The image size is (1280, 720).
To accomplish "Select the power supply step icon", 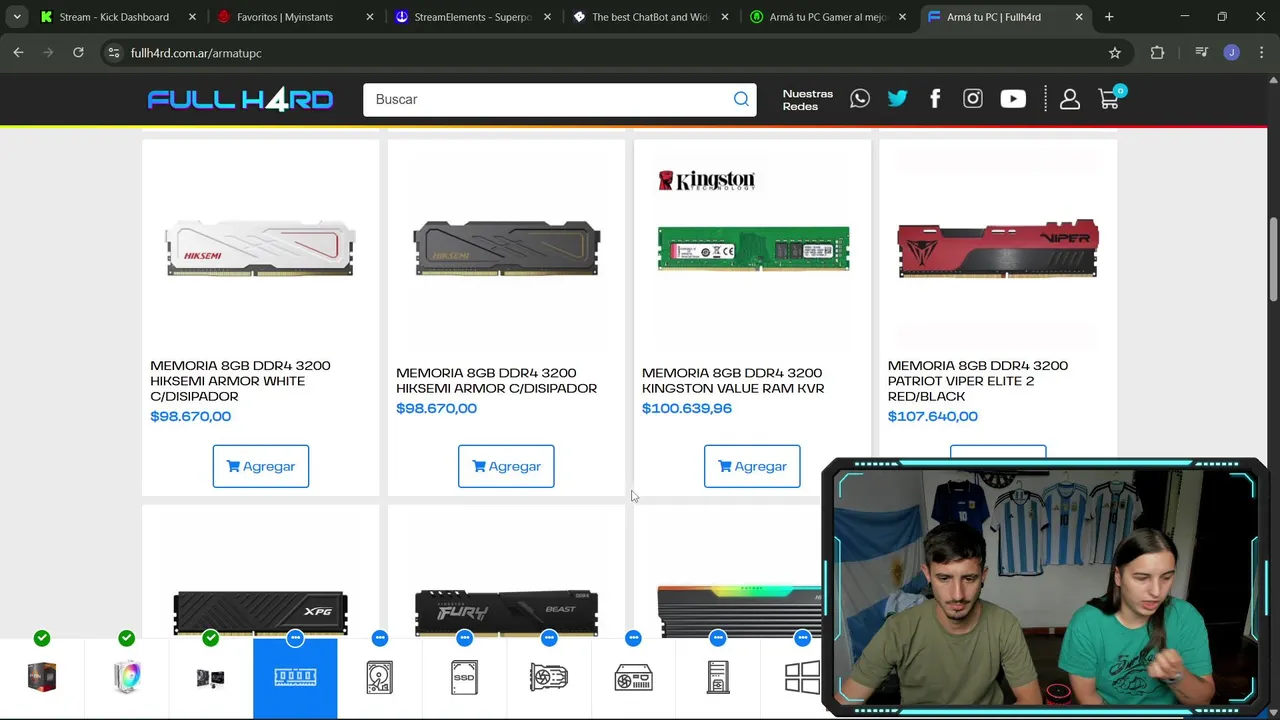I will tap(633, 677).
